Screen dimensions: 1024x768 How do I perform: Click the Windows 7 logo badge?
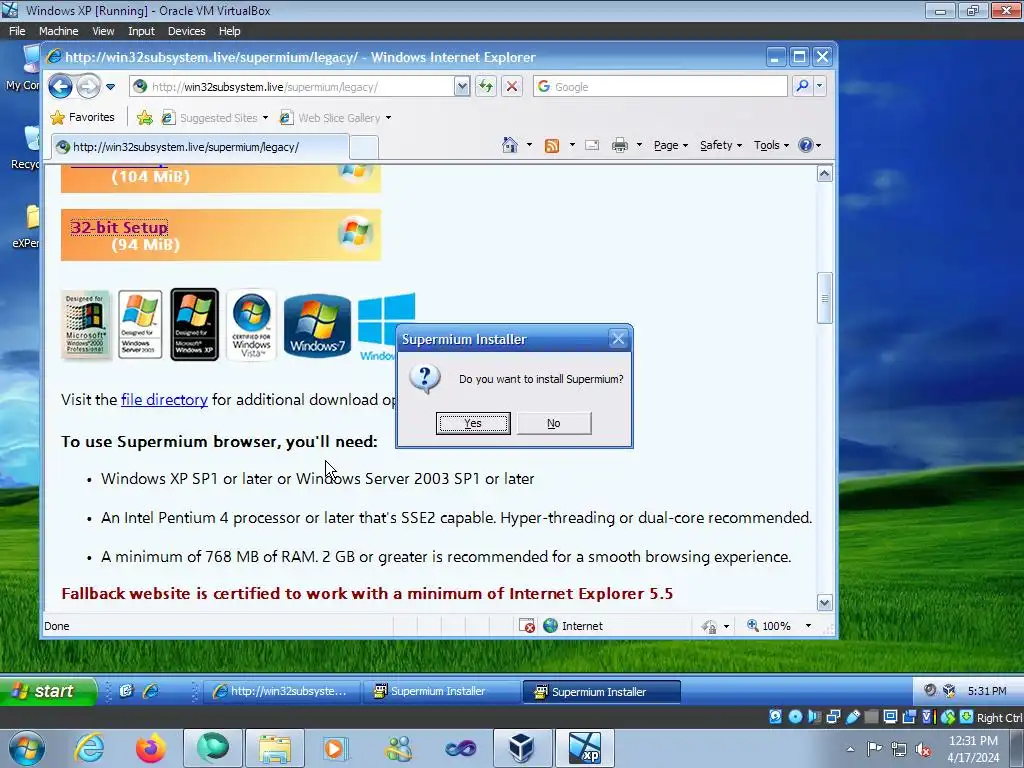[x=317, y=325]
